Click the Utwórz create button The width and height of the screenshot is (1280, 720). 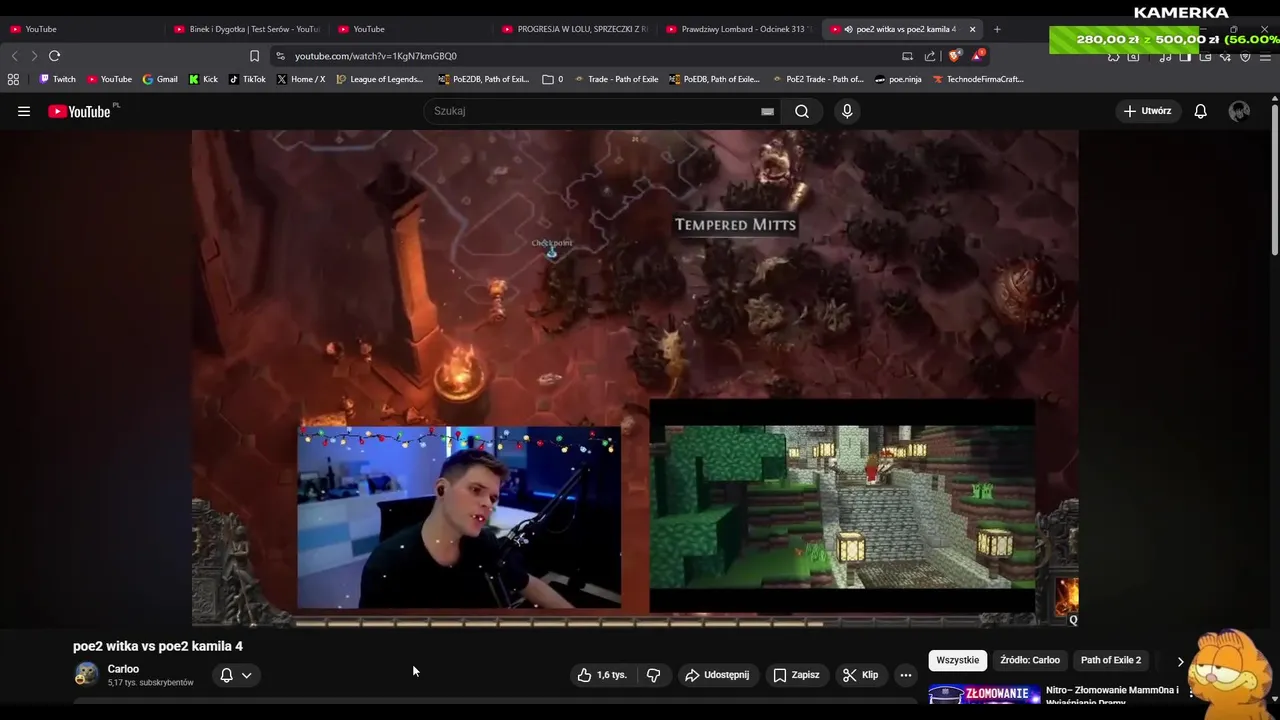[x=1147, y=111]
